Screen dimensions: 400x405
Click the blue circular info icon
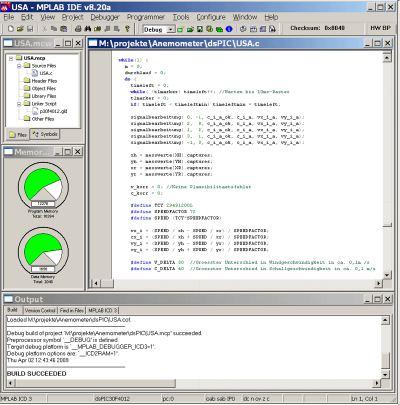pyautogui.click(x=229, y=29)
